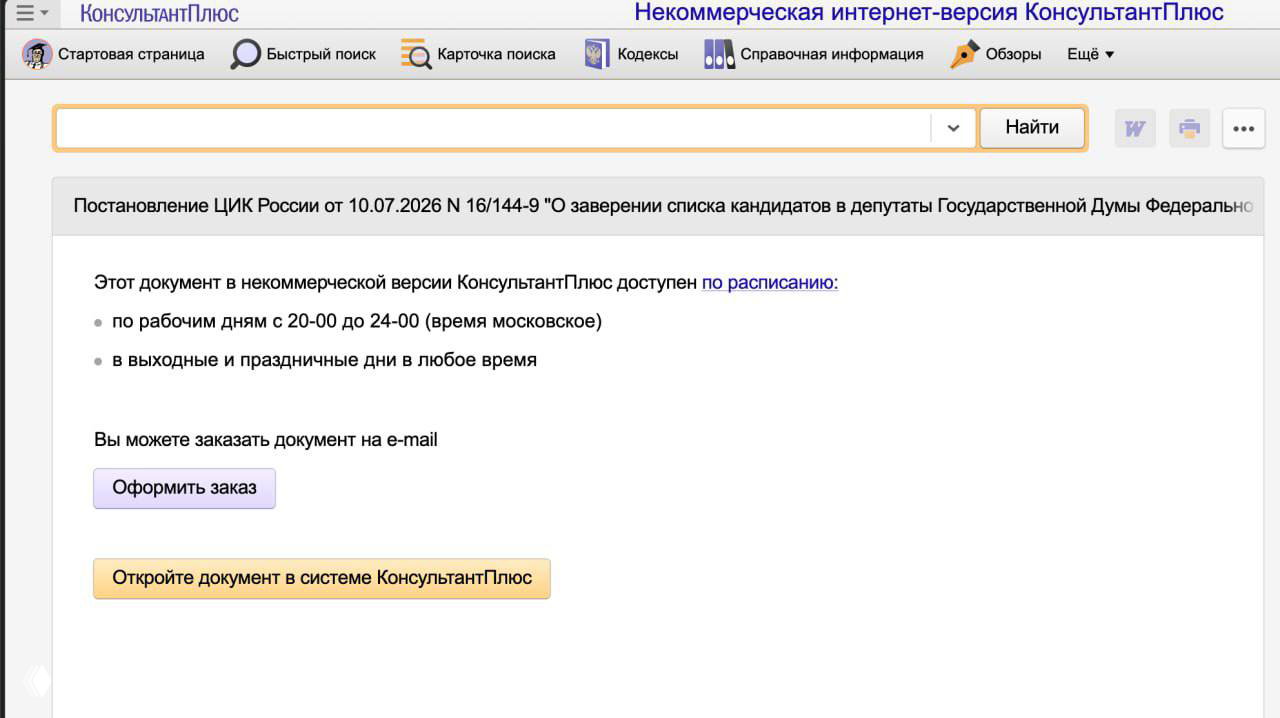This screenshot has height=718, width=1280.
Task: Click the КонсультантПлюс logo
Action: pos(159,14)
